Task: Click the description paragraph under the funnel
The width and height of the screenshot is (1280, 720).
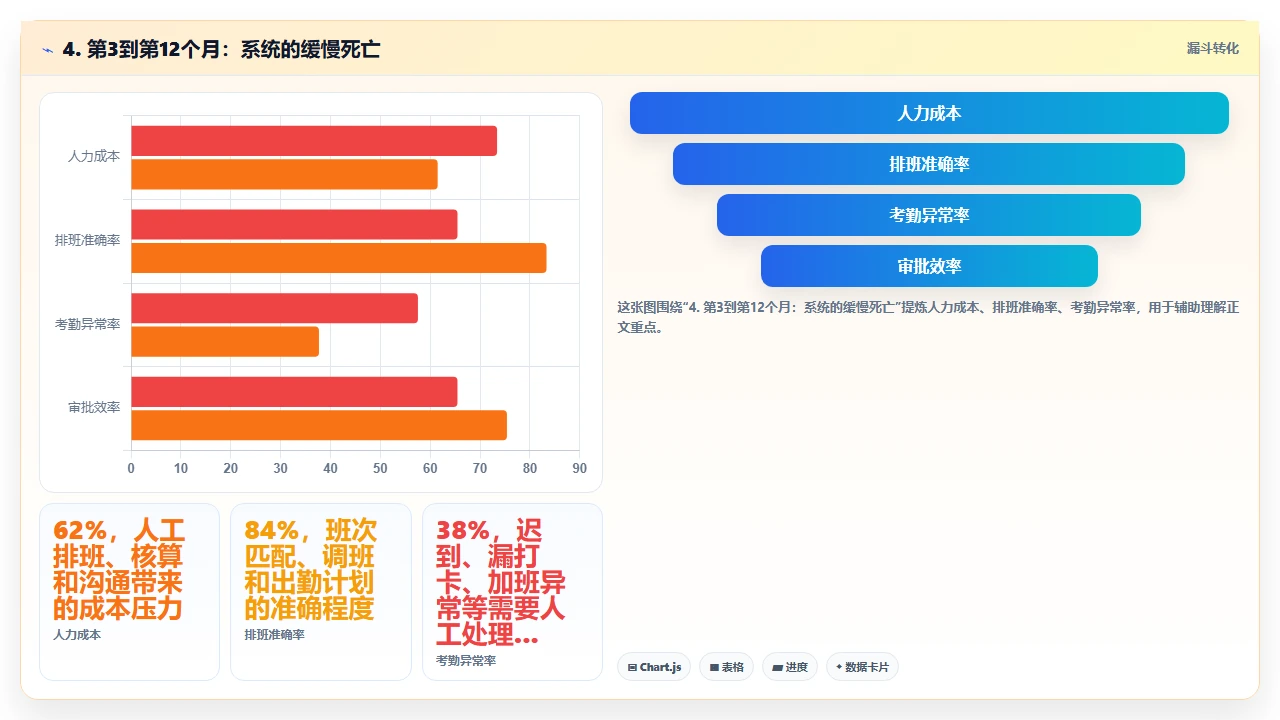Action: [x=928, y=317]
